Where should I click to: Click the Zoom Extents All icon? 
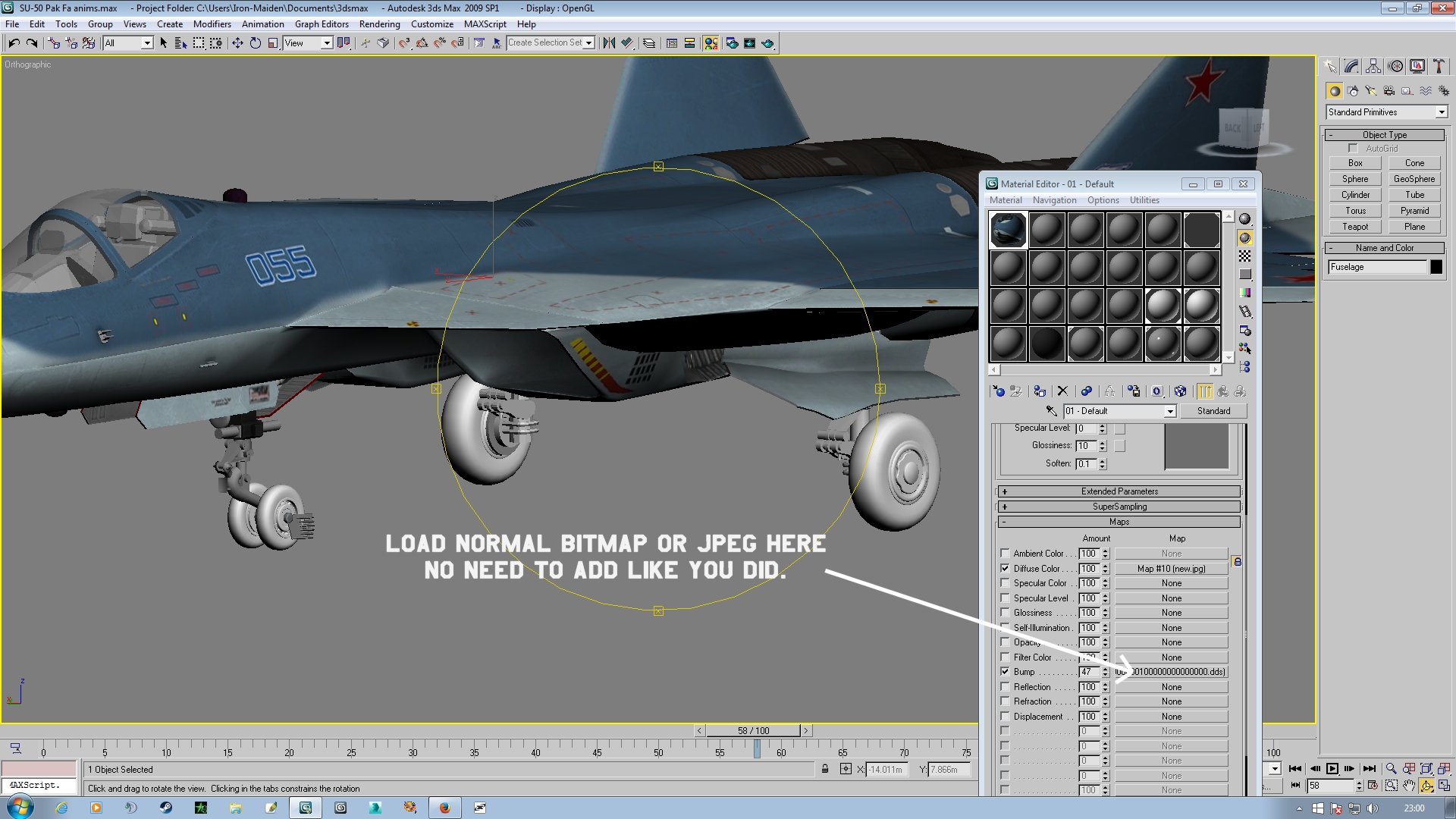pyautogui.click(x=1444, y=768)
